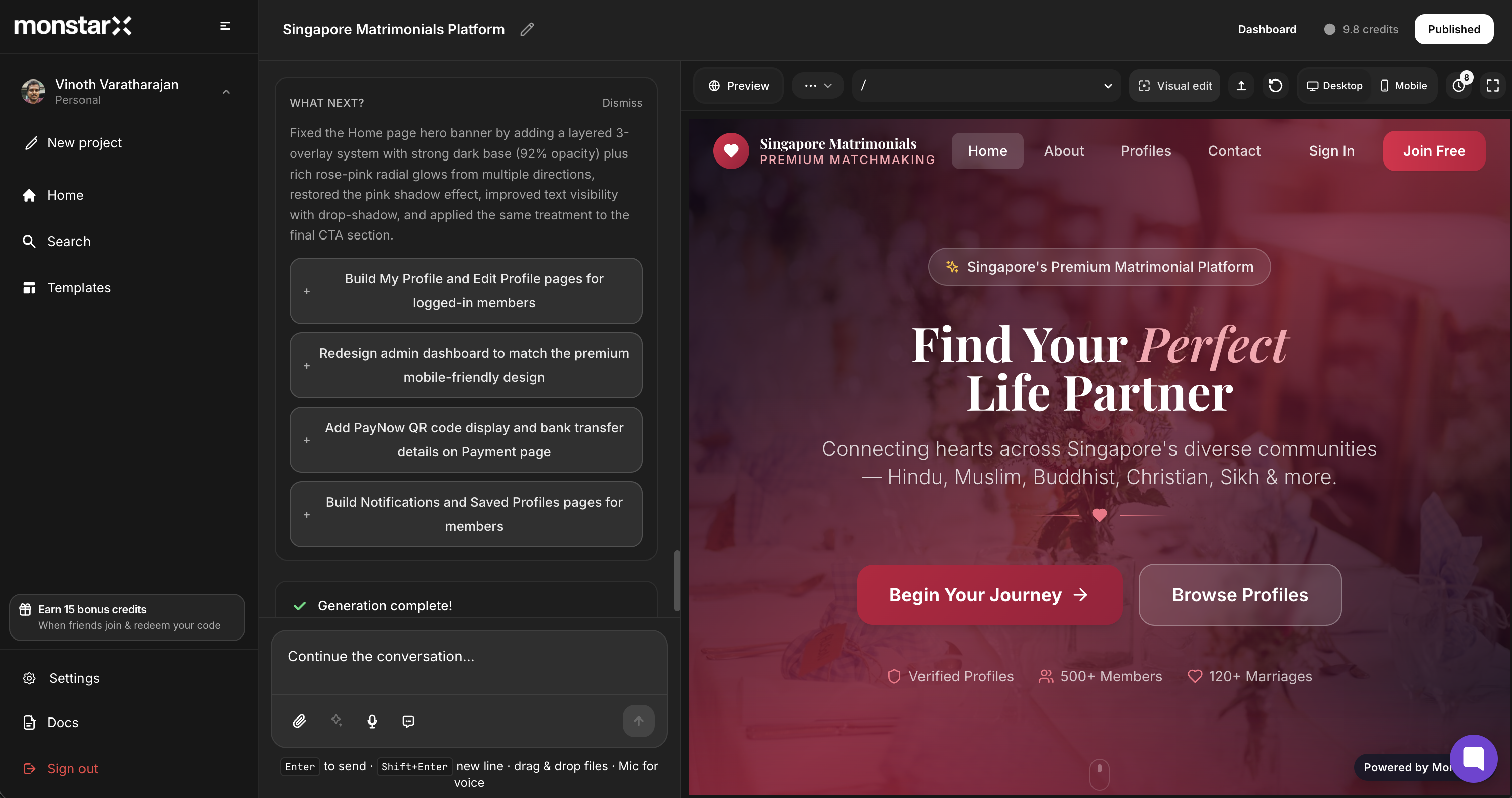This screenshot has width=1512, height=798.
Task: Click Browse Profiles button
Action: 1240,595
